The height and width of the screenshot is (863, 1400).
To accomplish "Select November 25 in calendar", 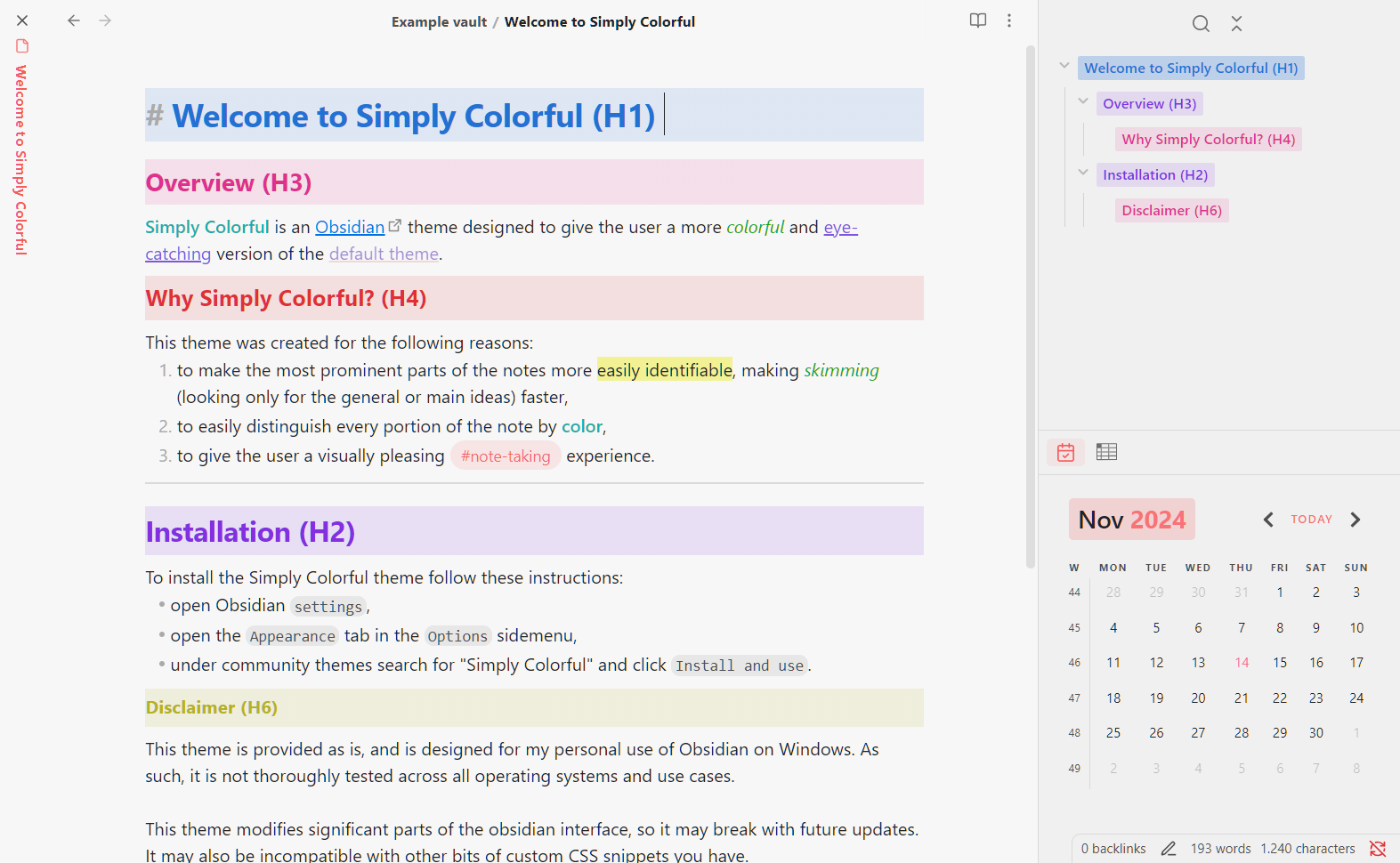I will [x=1113, y=733].
